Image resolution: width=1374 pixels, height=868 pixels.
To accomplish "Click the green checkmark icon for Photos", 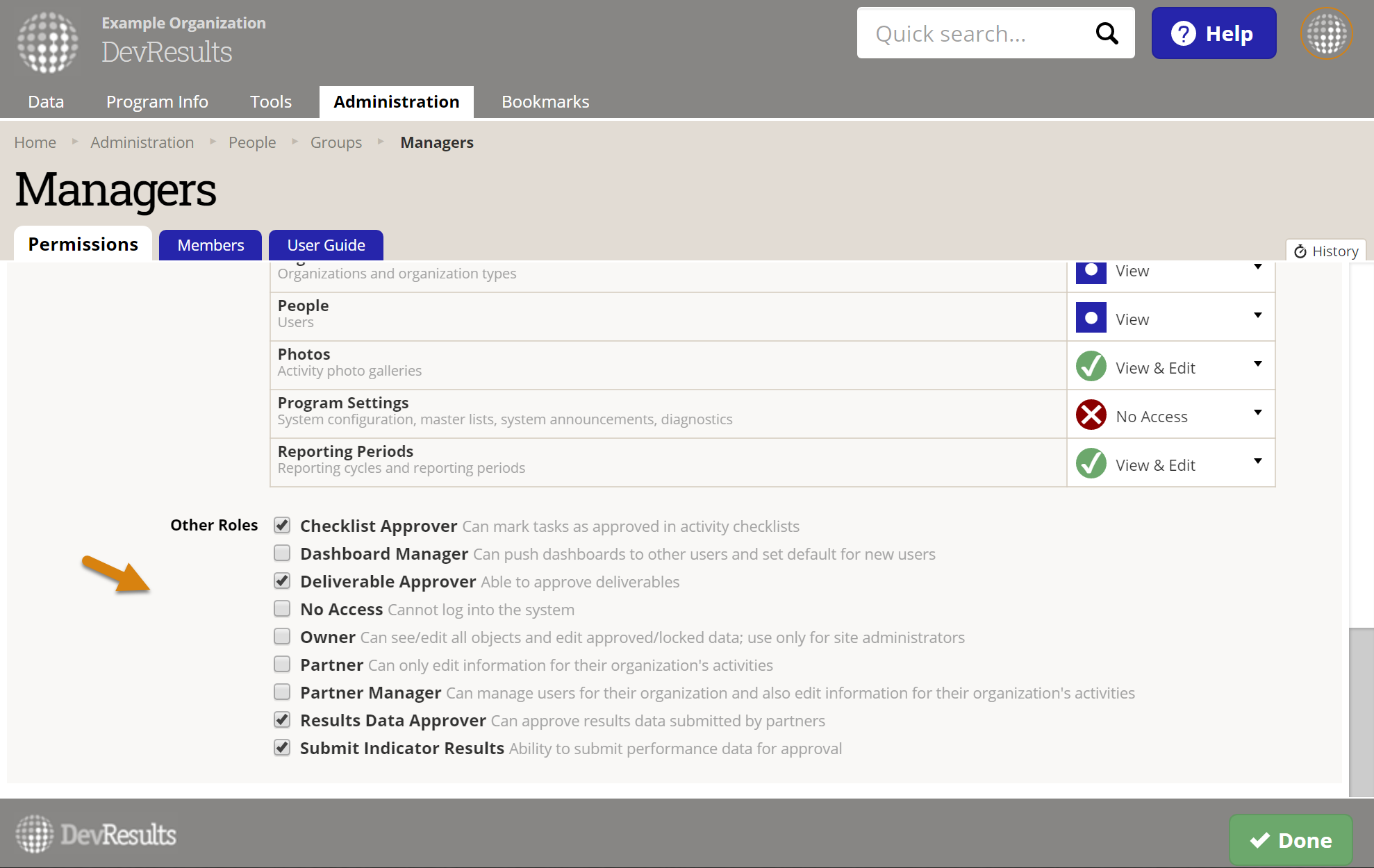I will coord(1091,366).
